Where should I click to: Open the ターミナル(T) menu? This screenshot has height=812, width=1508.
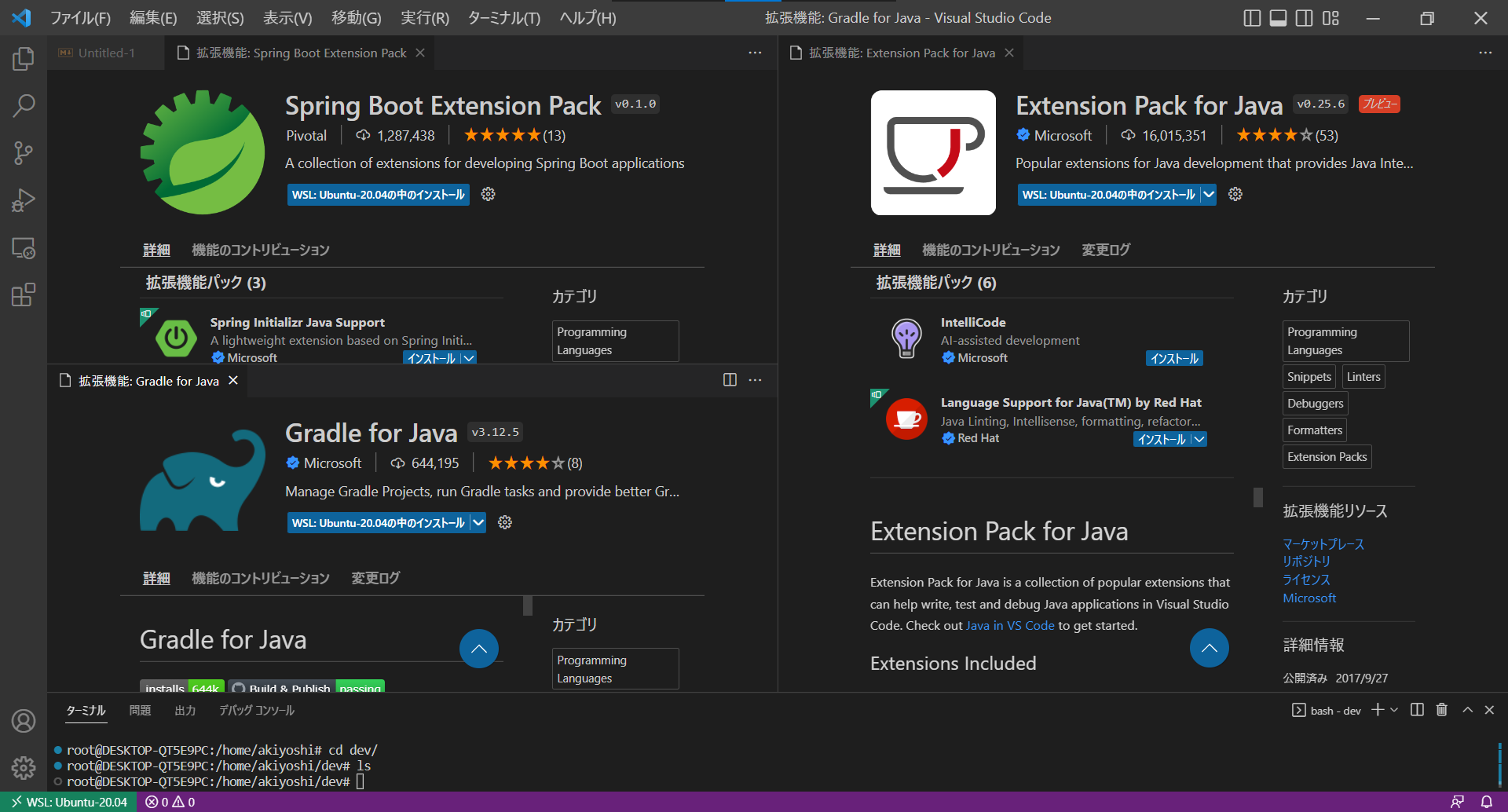tap(504, 18)
